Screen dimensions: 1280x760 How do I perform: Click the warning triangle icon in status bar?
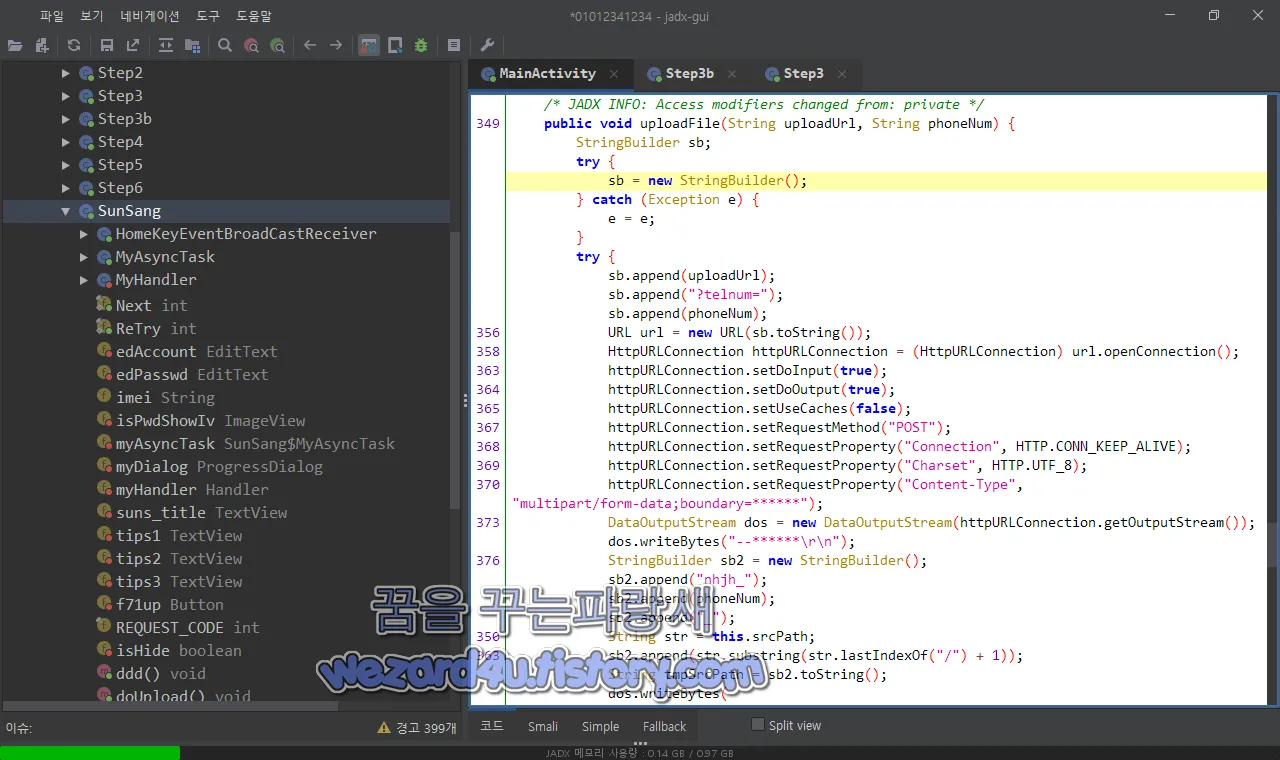tap(384, 728)
